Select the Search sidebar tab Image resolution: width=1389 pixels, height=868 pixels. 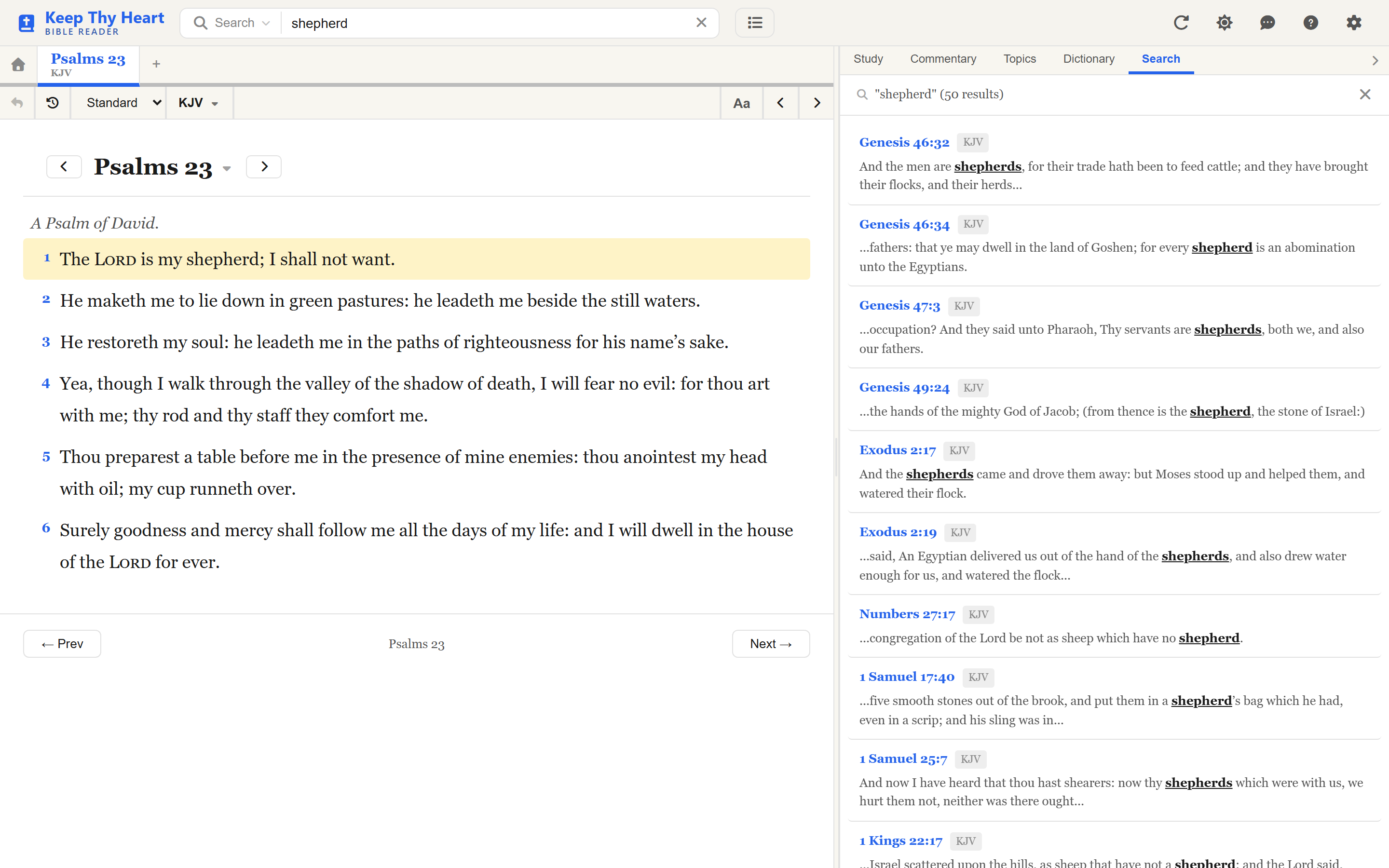[1160, 59]
